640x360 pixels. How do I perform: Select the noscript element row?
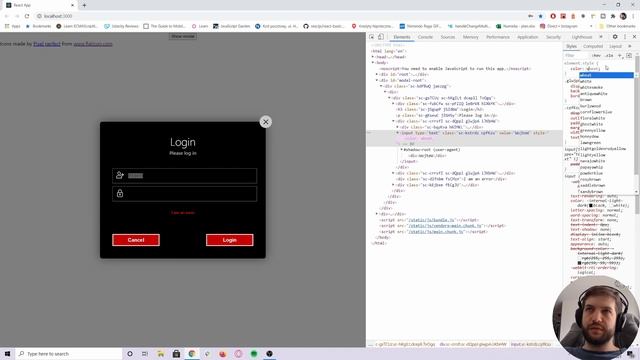[455, 69]
